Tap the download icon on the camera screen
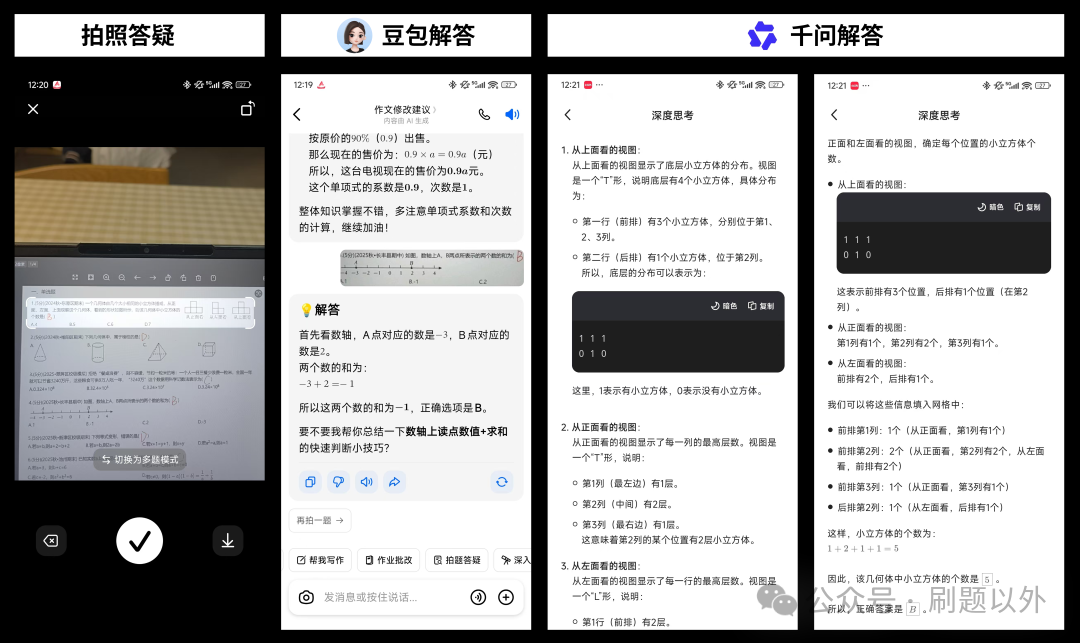 click(x=228, y=540)
